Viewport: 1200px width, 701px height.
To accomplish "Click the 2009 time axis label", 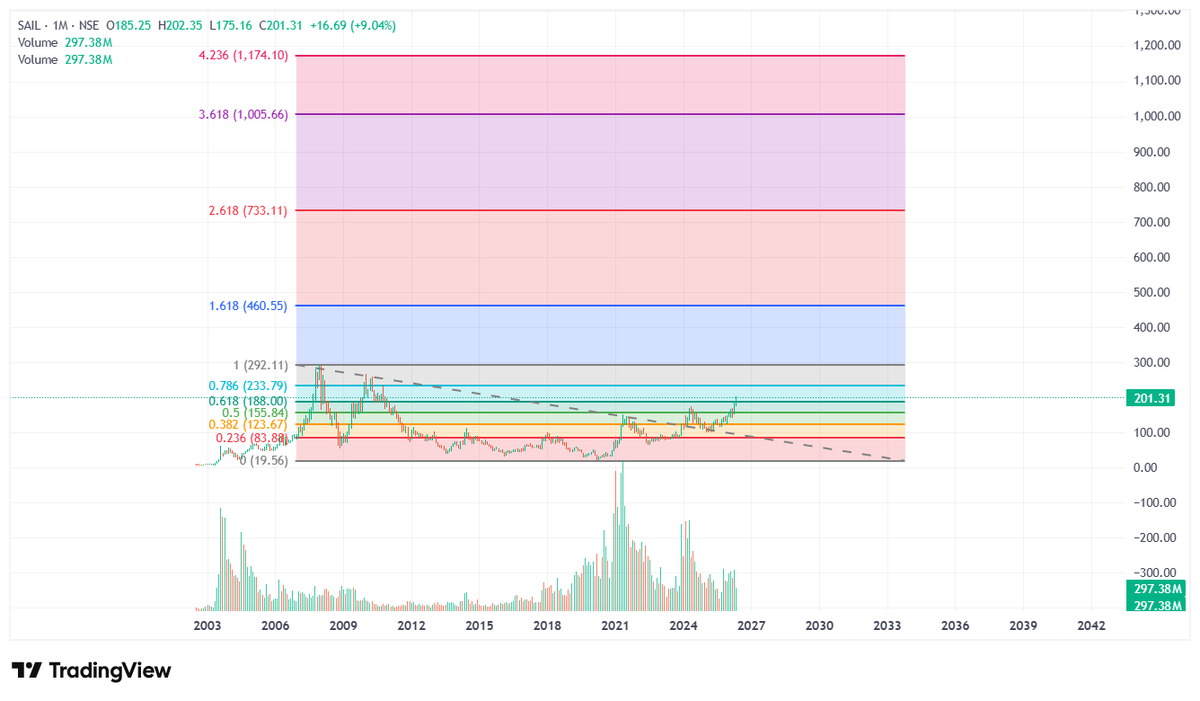I will pos(343,625).
